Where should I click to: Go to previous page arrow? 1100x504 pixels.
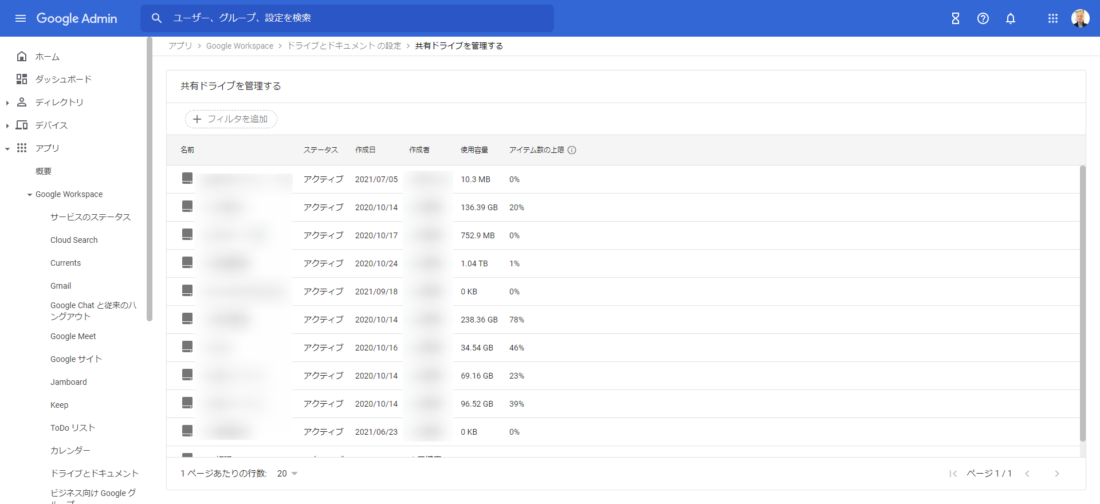[x=1027, y=474]
